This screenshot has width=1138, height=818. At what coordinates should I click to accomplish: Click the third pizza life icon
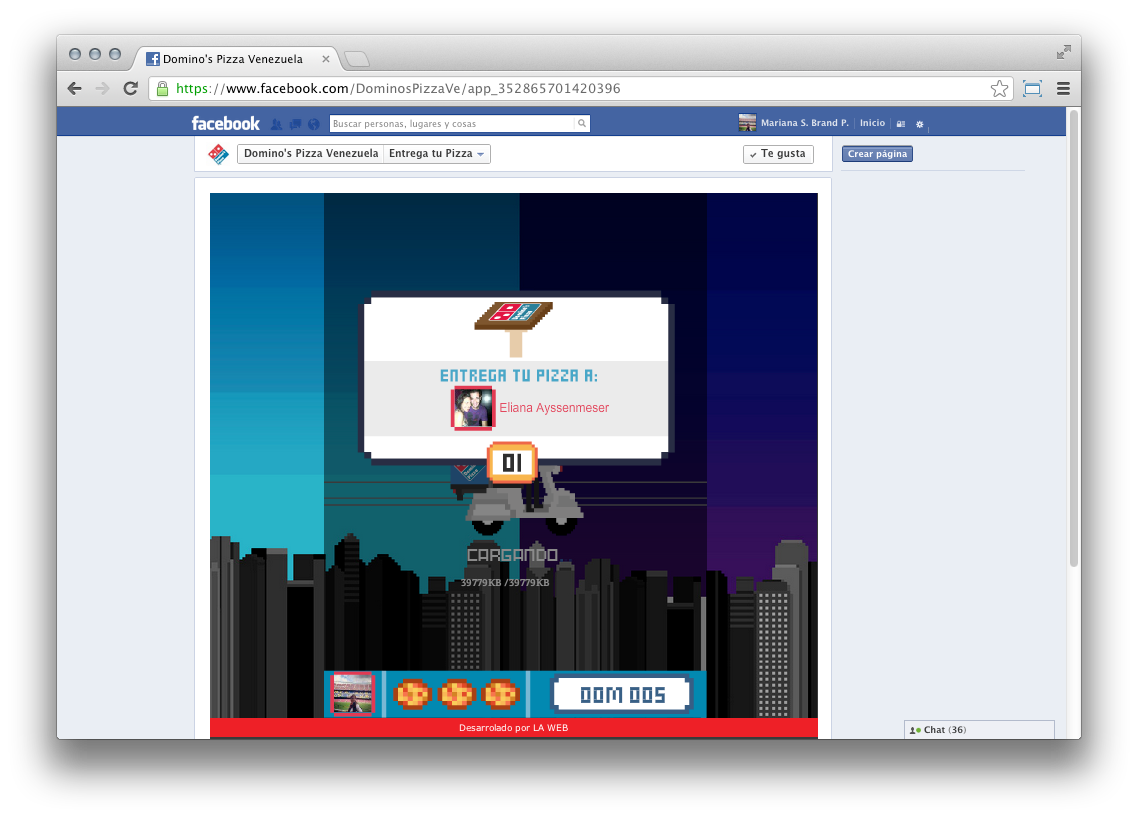tap(501, 694)
